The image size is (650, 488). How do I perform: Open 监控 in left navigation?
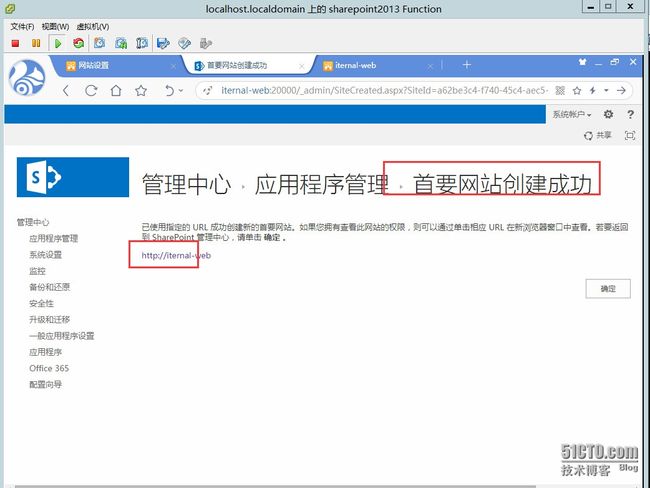coord(37,271)
